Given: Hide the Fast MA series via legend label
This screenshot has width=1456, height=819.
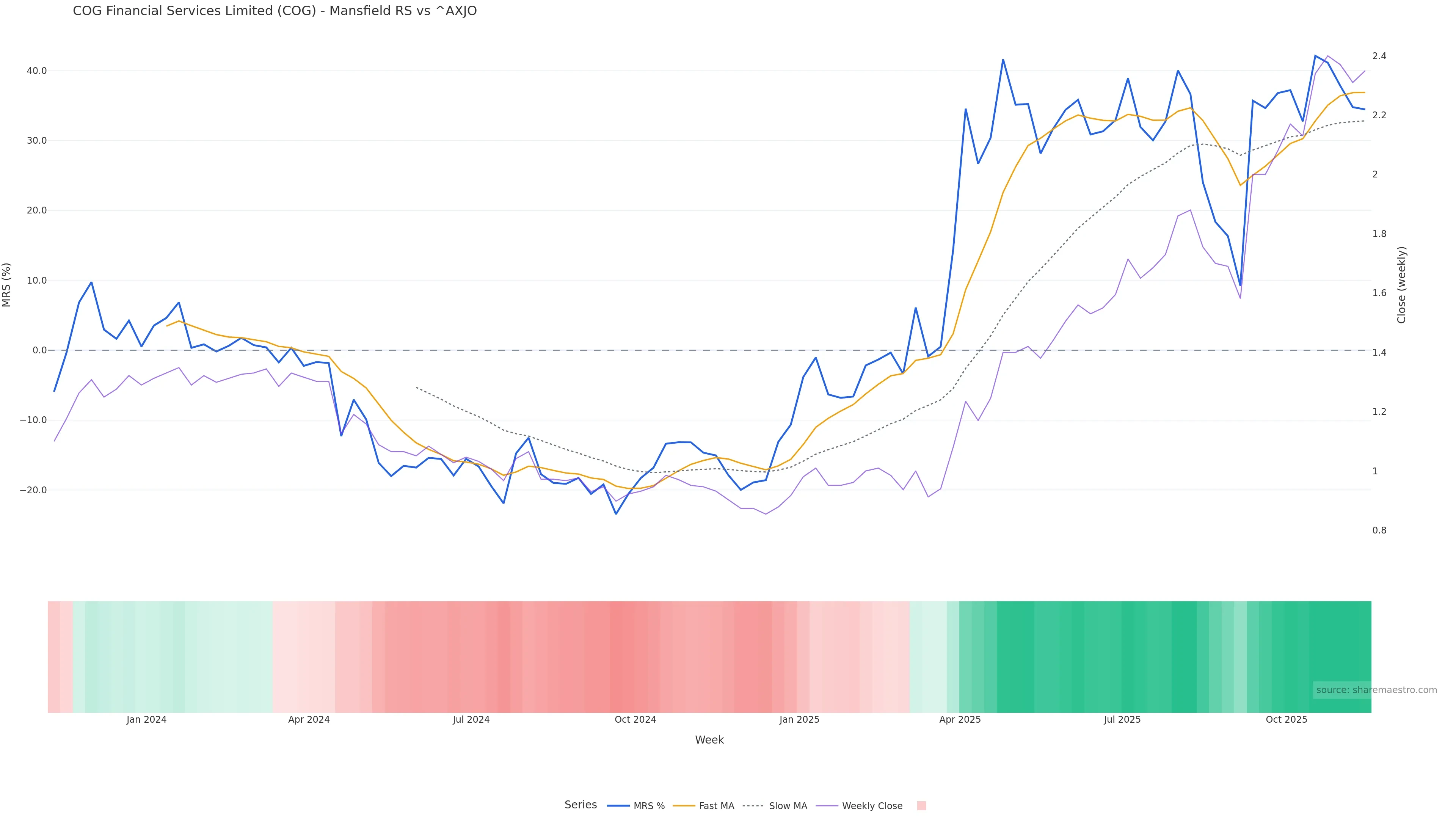Looking at the screenshot, I should coord(716,806).
